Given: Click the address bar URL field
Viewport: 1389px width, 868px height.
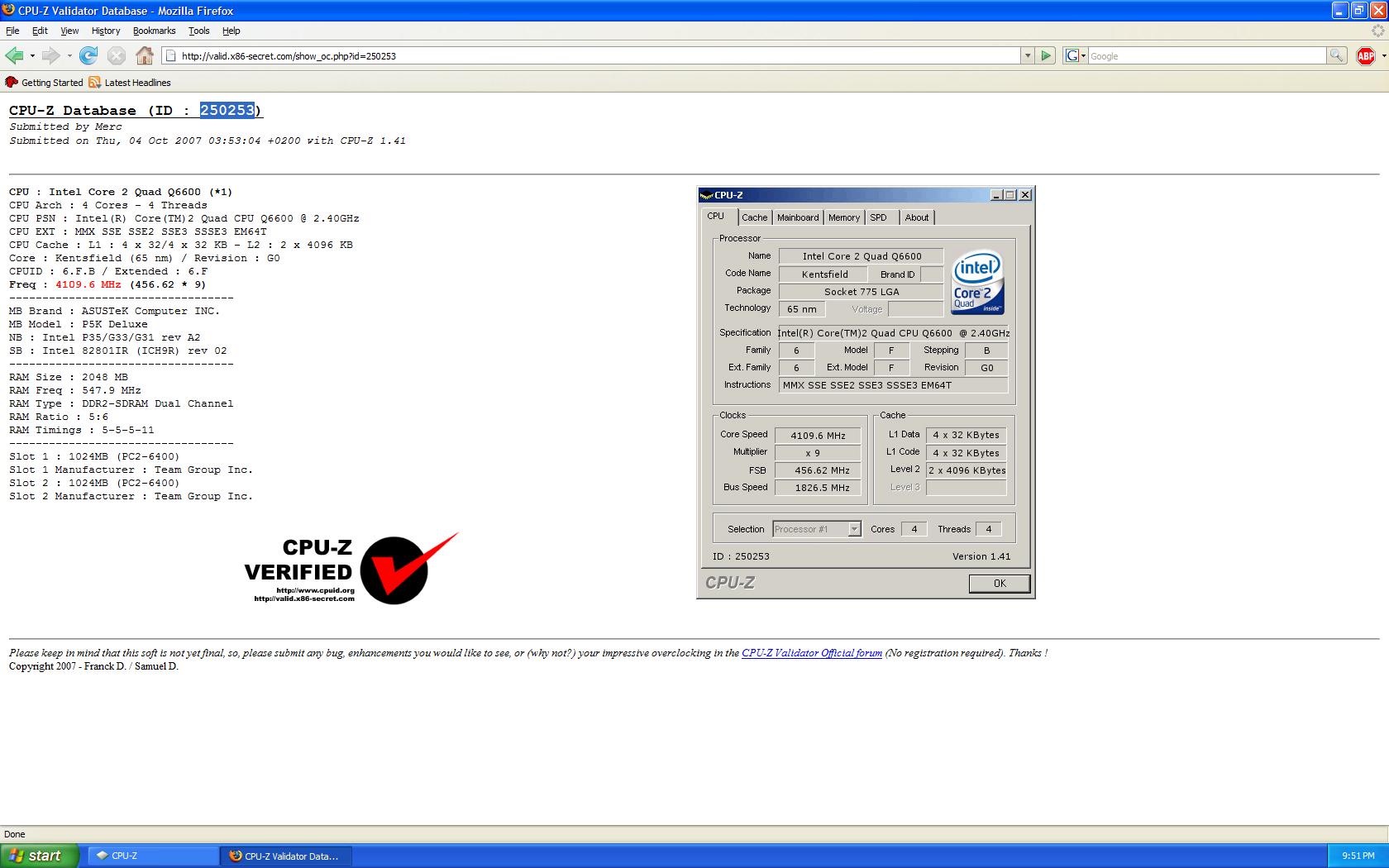Looking at the screenshot, I should tap(599, 55).
